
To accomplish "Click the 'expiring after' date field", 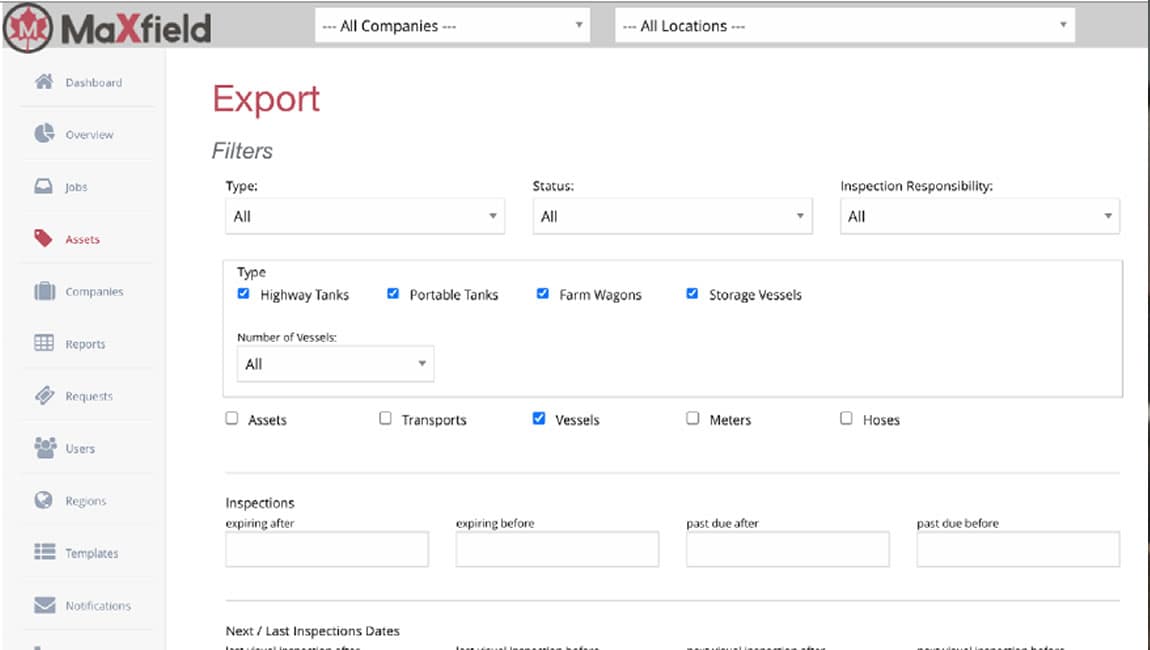I will click(x=327, y=549).
